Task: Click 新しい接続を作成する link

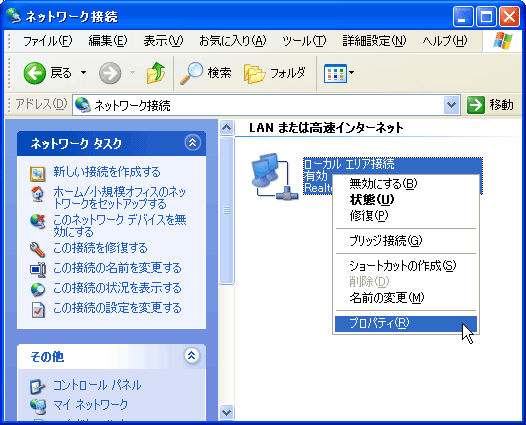Action: point(107,172)
